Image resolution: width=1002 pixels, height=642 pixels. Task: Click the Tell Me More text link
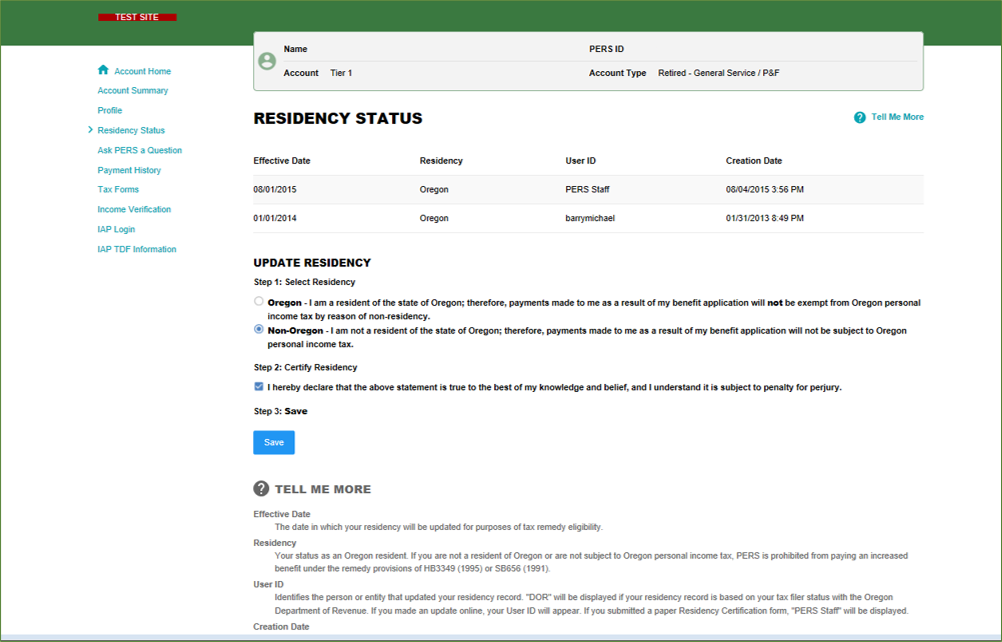tap(897, 117)
